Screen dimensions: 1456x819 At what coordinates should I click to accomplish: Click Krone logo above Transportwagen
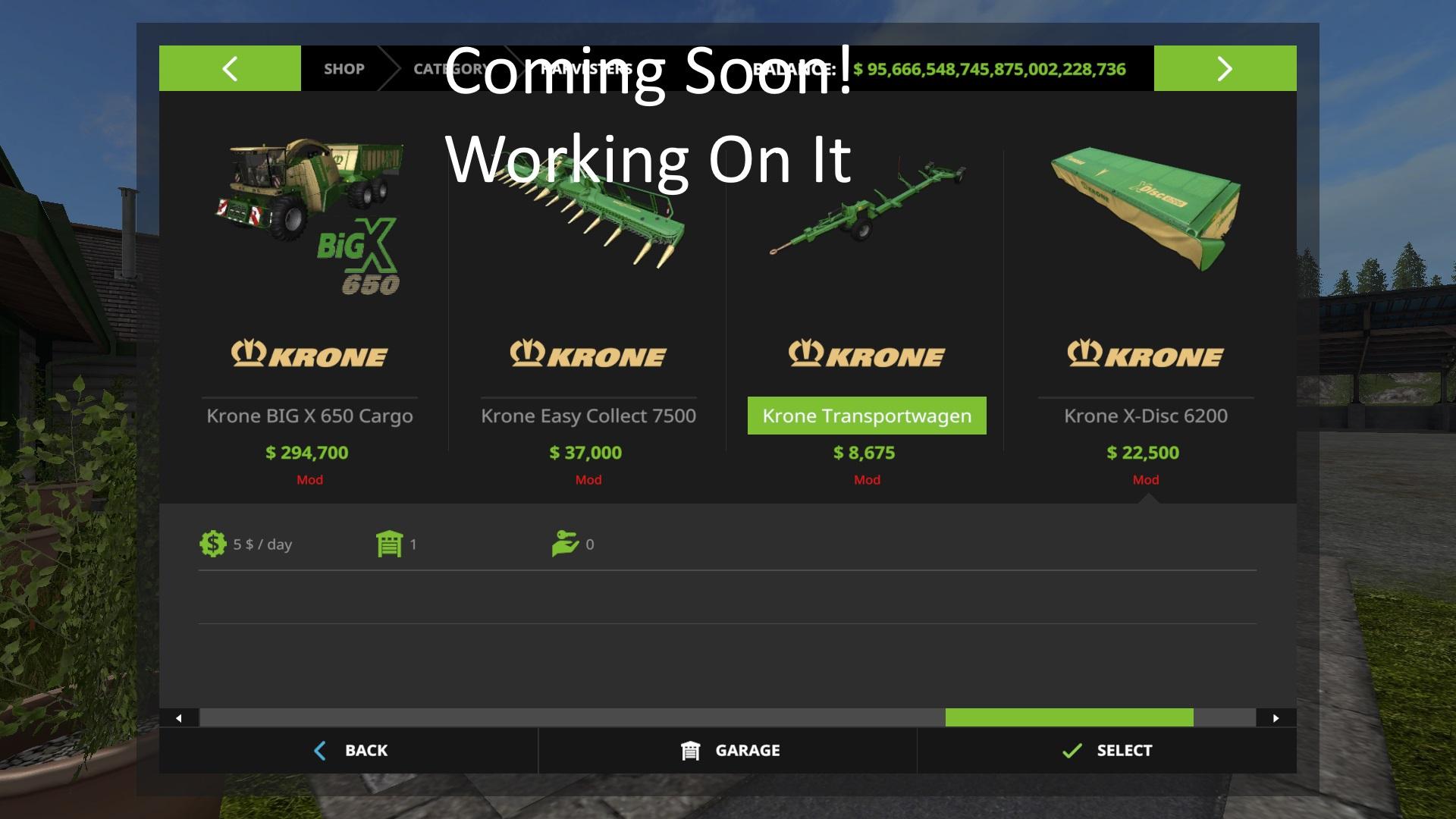pos(867,354)
